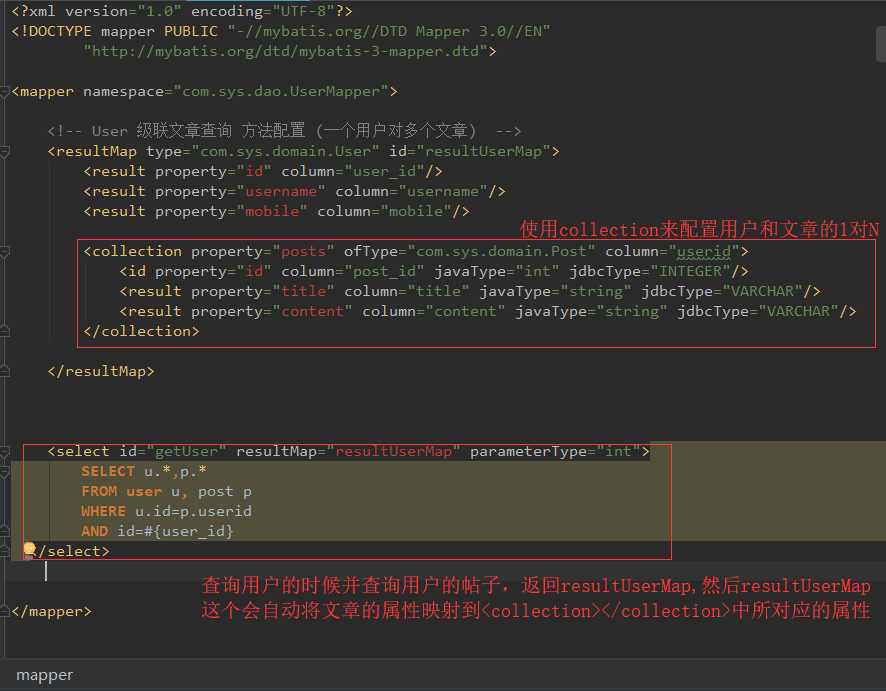The width and height of the screenshot is (886, 691).
Task: Collapse the resultMap opening tag fold marker
Action: [x=5, y=151]
